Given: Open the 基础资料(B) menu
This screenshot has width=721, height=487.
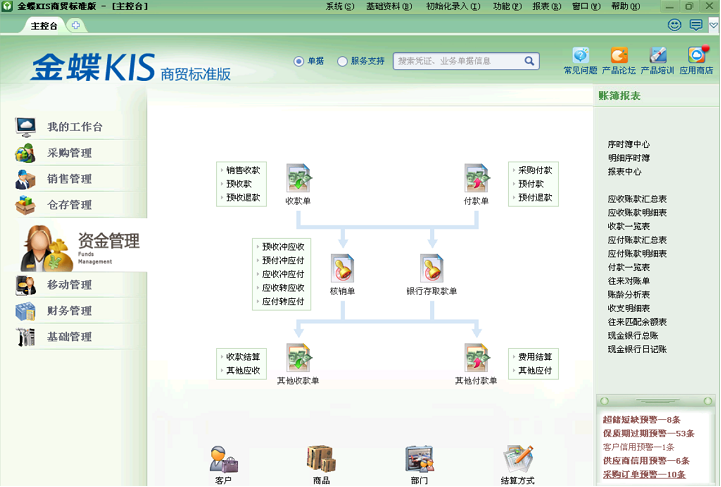Looking at the screenshot, I should point(389,6).
